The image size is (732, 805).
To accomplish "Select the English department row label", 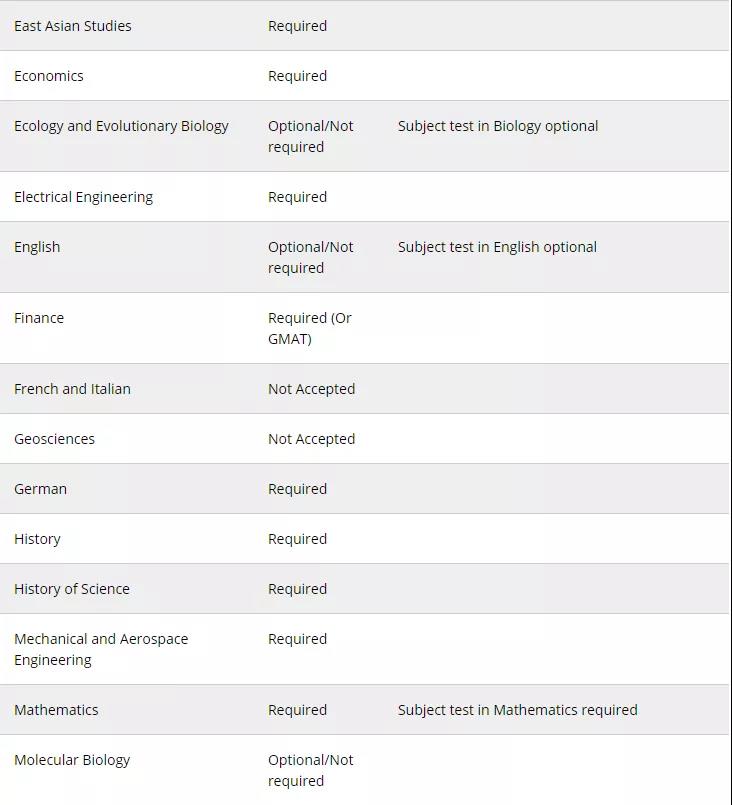I will click(x=37, y=247).
